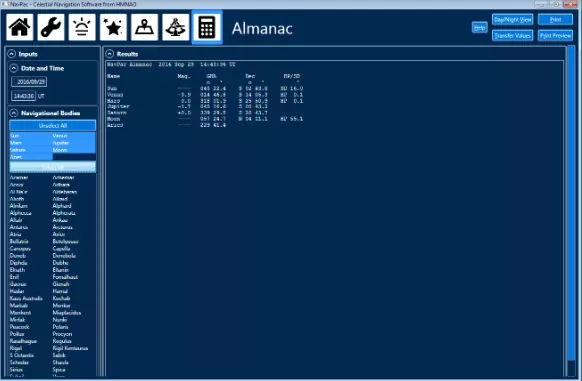
Task: Select the star Hamal
Action: click(60, 292)
